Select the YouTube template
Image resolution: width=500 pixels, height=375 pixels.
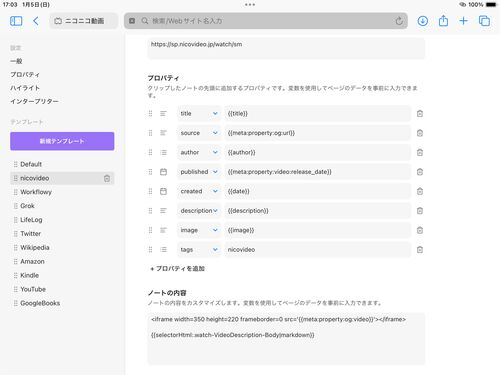(x=62, y=289)
